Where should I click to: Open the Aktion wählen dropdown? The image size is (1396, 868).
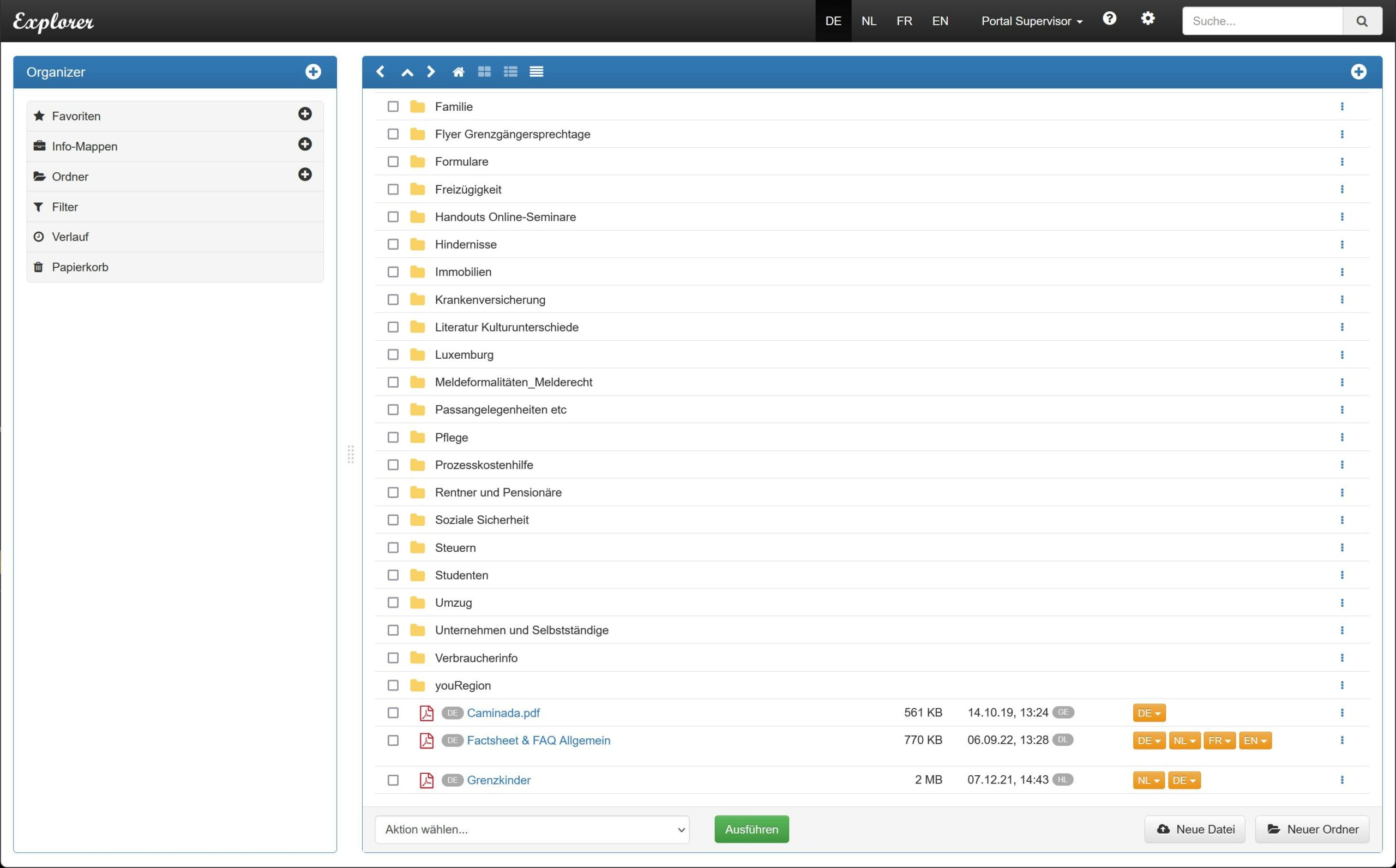pos(532,829)
